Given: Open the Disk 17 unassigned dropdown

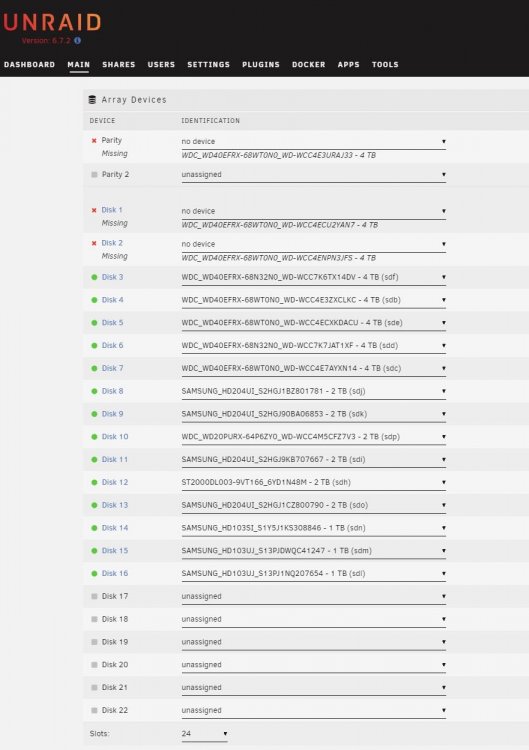Looking at the screenshot, I should [x=313, y=596].
